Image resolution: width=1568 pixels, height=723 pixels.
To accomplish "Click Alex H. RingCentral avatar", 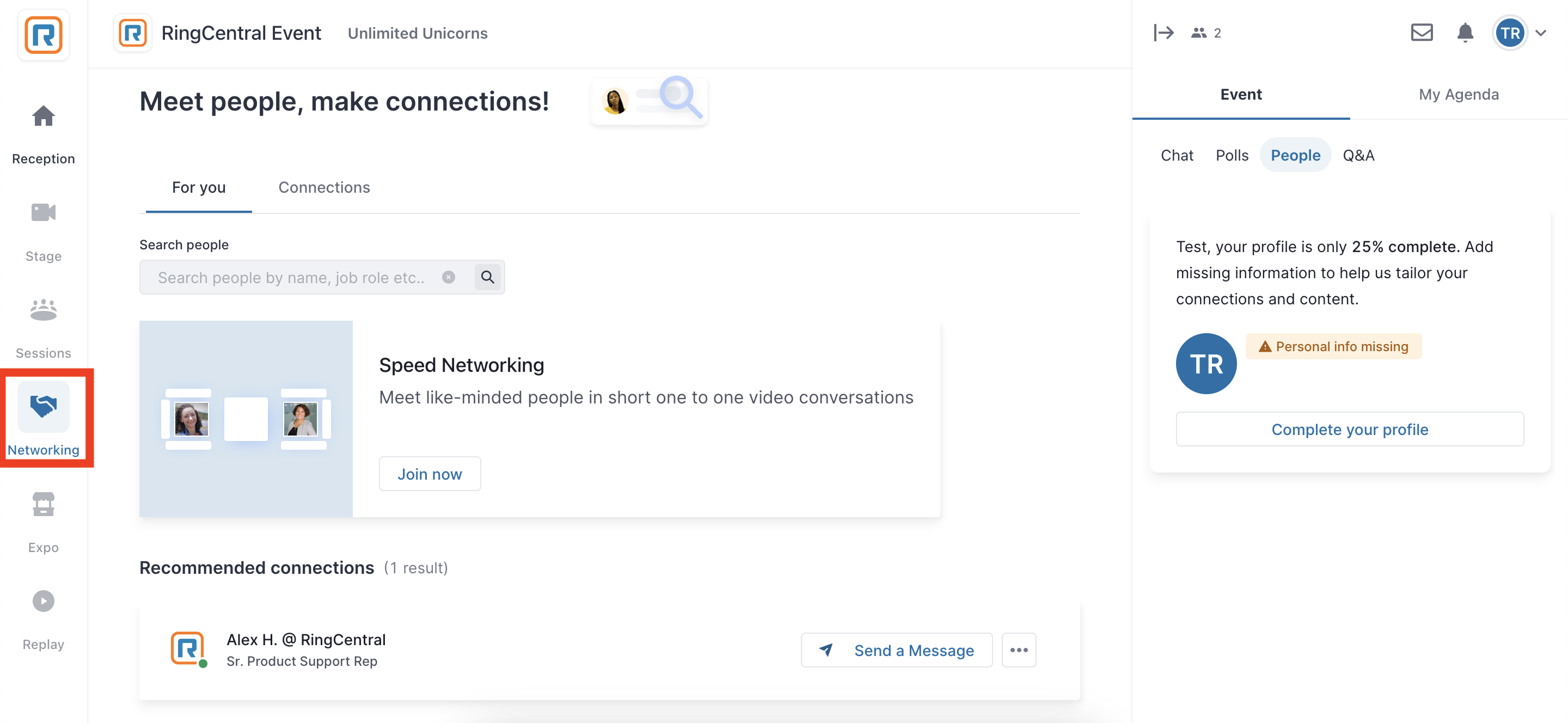I will (187, 648).
